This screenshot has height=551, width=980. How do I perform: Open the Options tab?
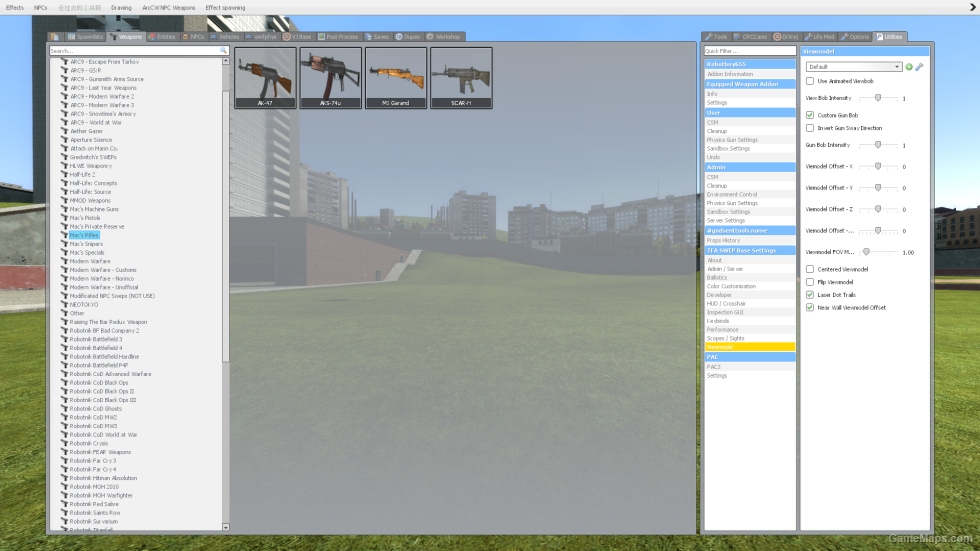[855, 37]
